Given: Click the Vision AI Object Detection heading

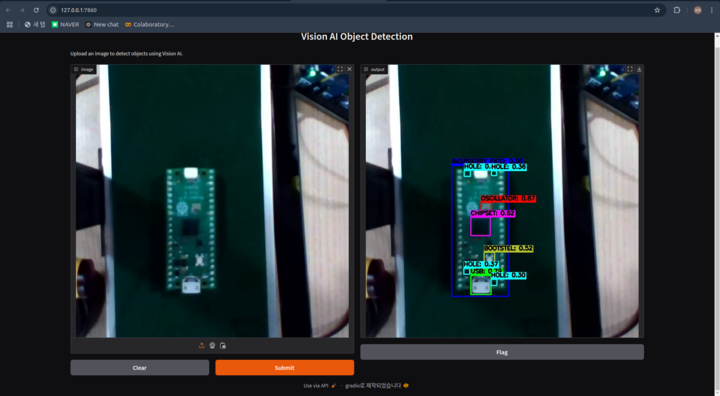Looking at the screenshot, I should (357, 37).
